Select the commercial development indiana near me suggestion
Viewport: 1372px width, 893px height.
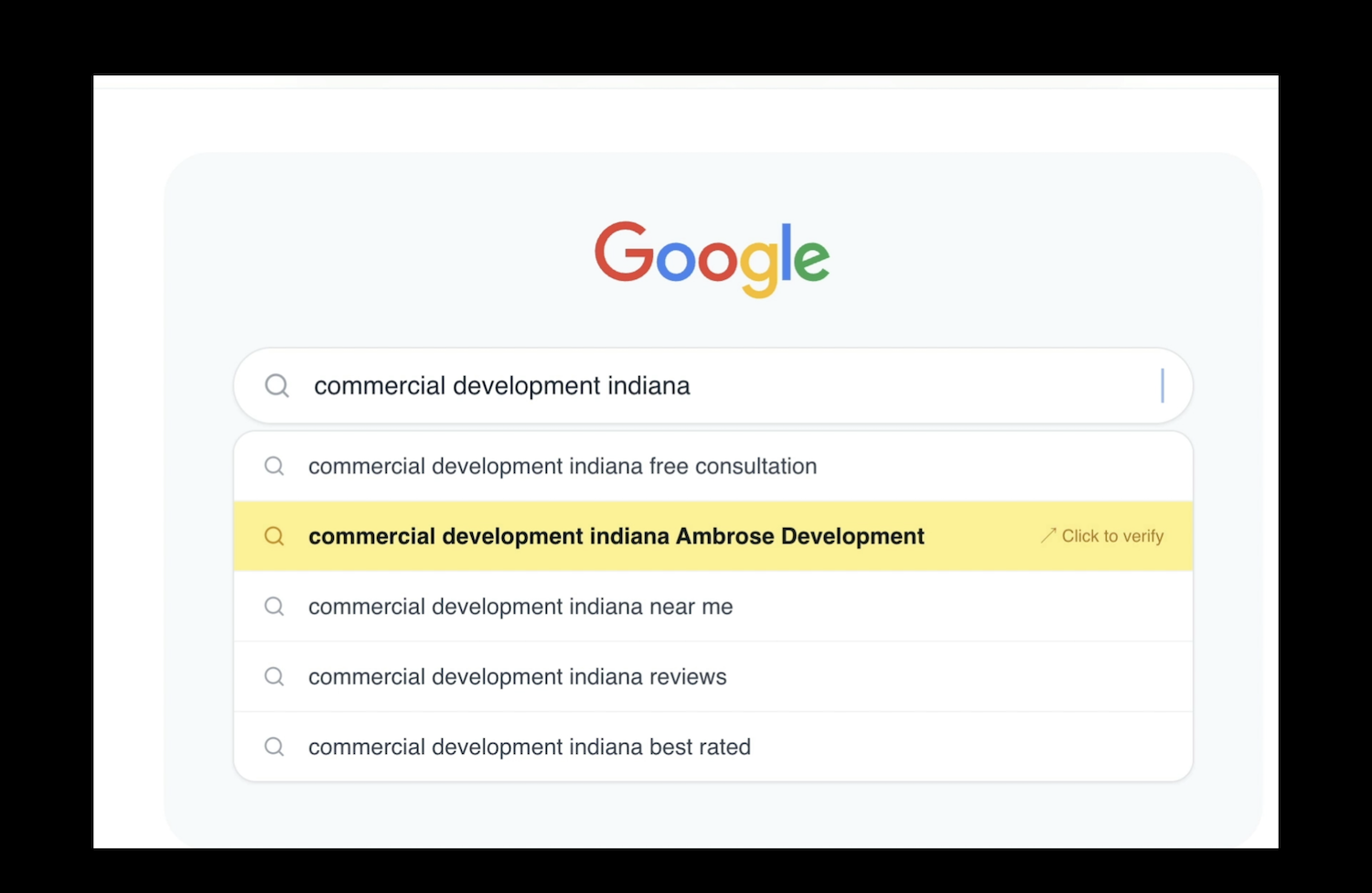520,607
